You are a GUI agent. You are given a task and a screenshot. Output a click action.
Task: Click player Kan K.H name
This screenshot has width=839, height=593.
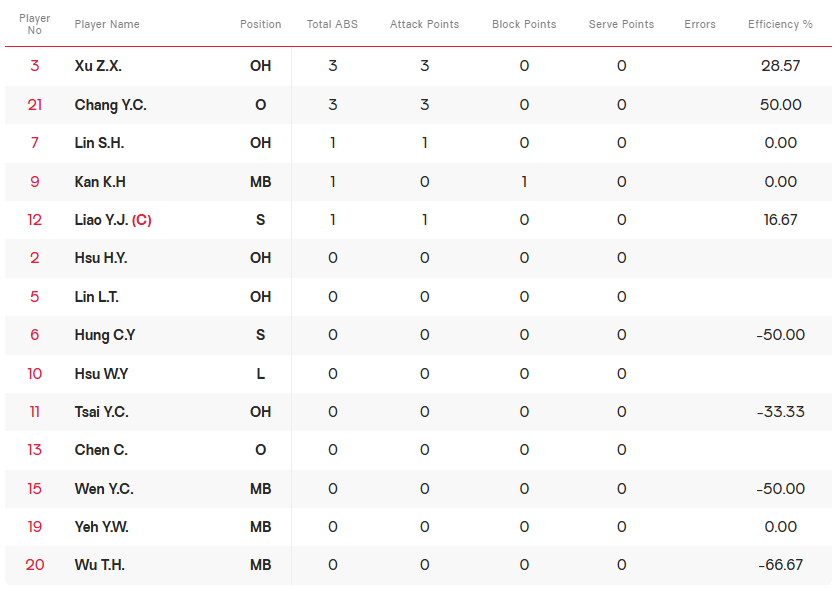point(100,182)
